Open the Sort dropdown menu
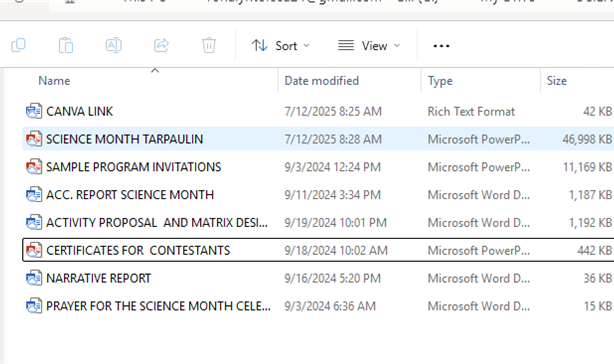614x364 pixels. click(x=280, y=46)
